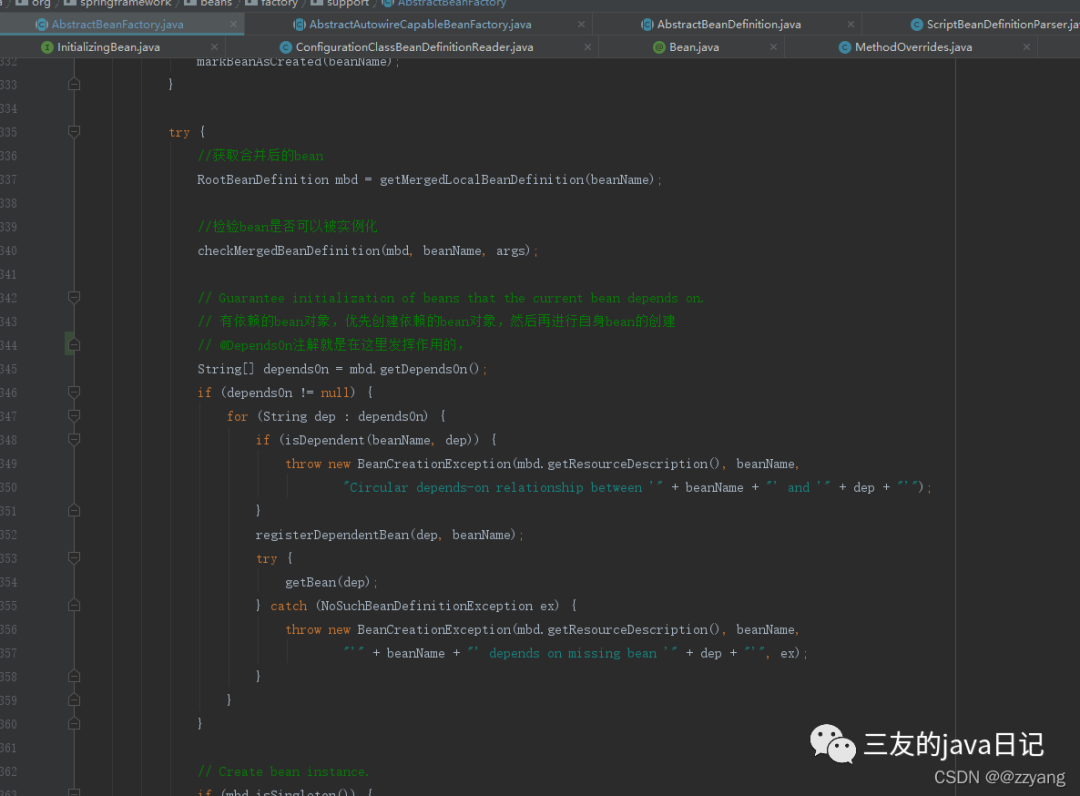
Task: Click the 'Guarantee initialization of beans' comment
Action: 450,298
